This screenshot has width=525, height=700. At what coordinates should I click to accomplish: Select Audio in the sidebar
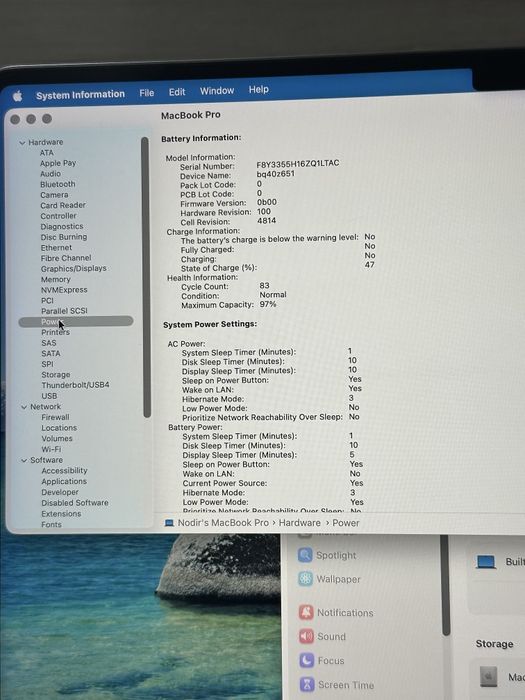(x=50, y=174)
